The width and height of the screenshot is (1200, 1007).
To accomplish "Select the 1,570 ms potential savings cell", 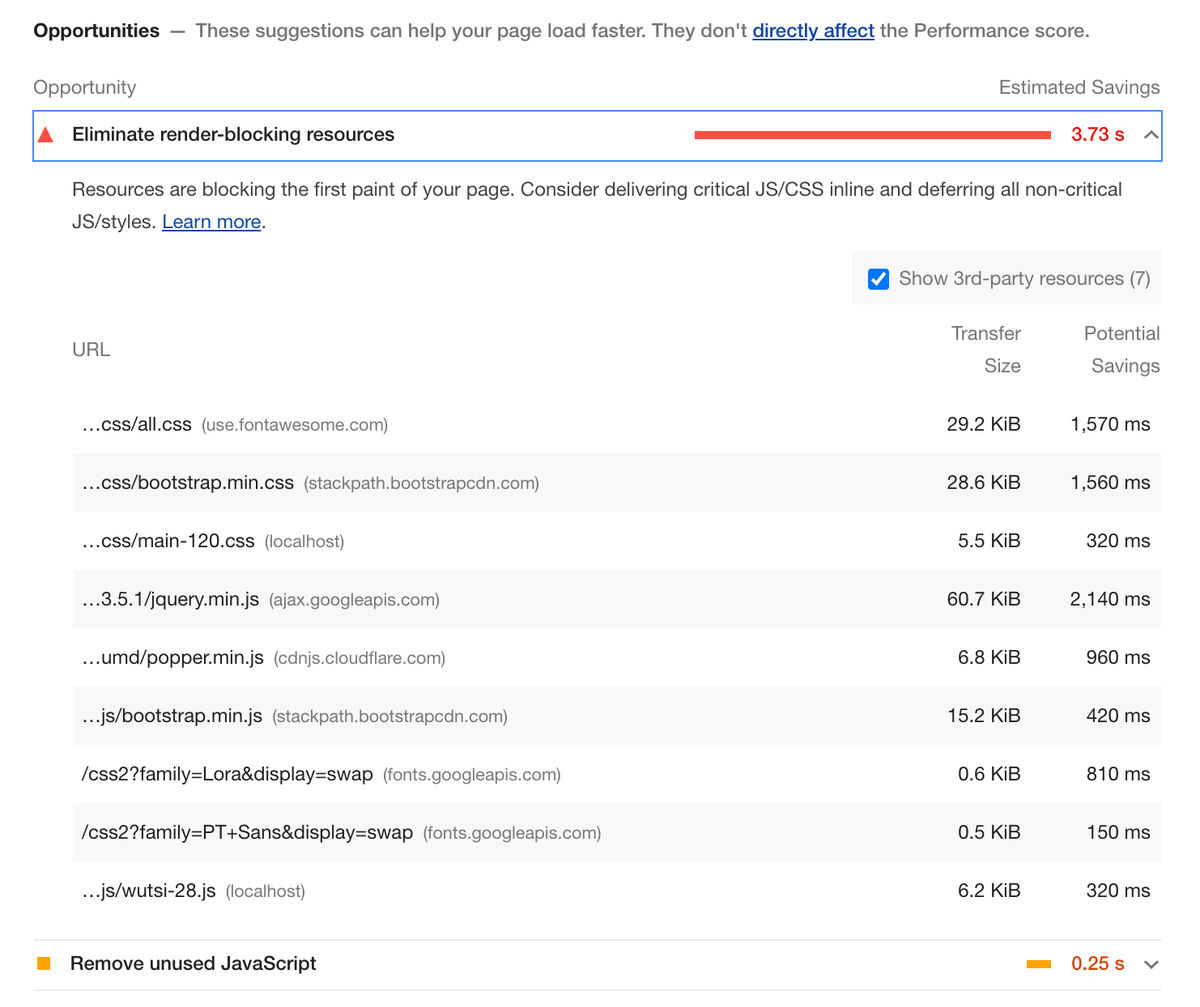I will click(x=1110, y=425).
